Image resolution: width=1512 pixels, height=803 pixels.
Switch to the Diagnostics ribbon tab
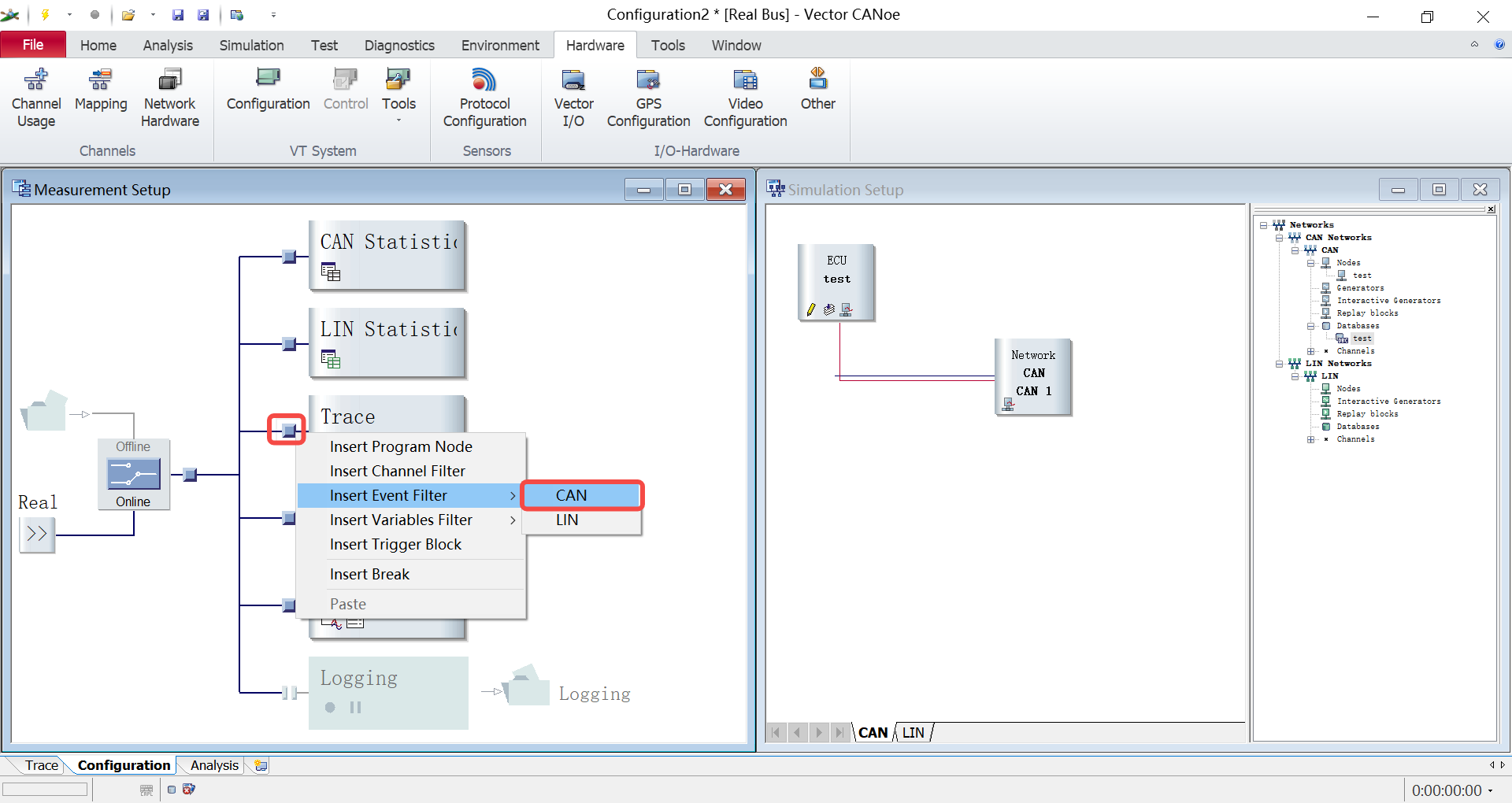pos(399,46)
